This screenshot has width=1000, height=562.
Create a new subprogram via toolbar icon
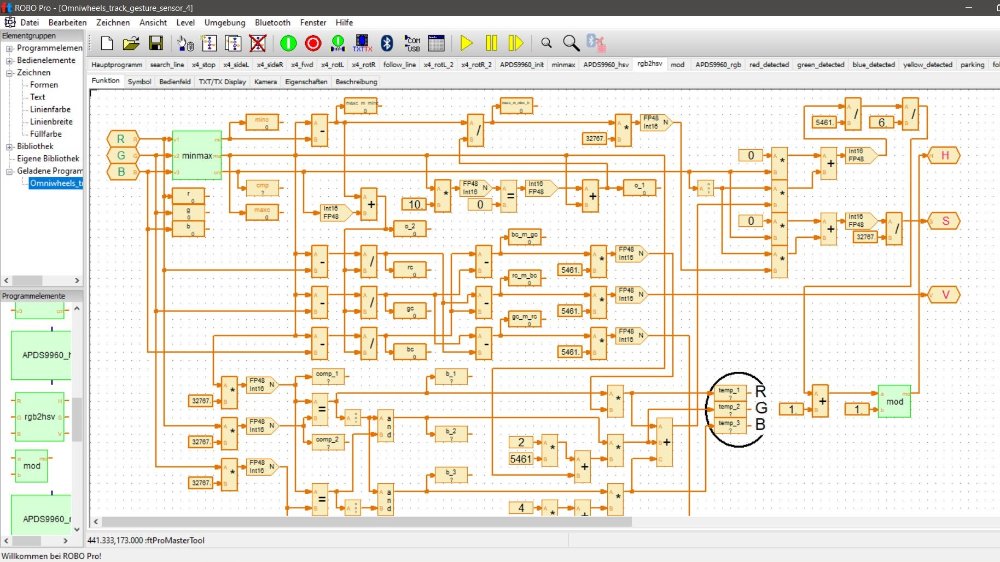[x=209, y=43]
